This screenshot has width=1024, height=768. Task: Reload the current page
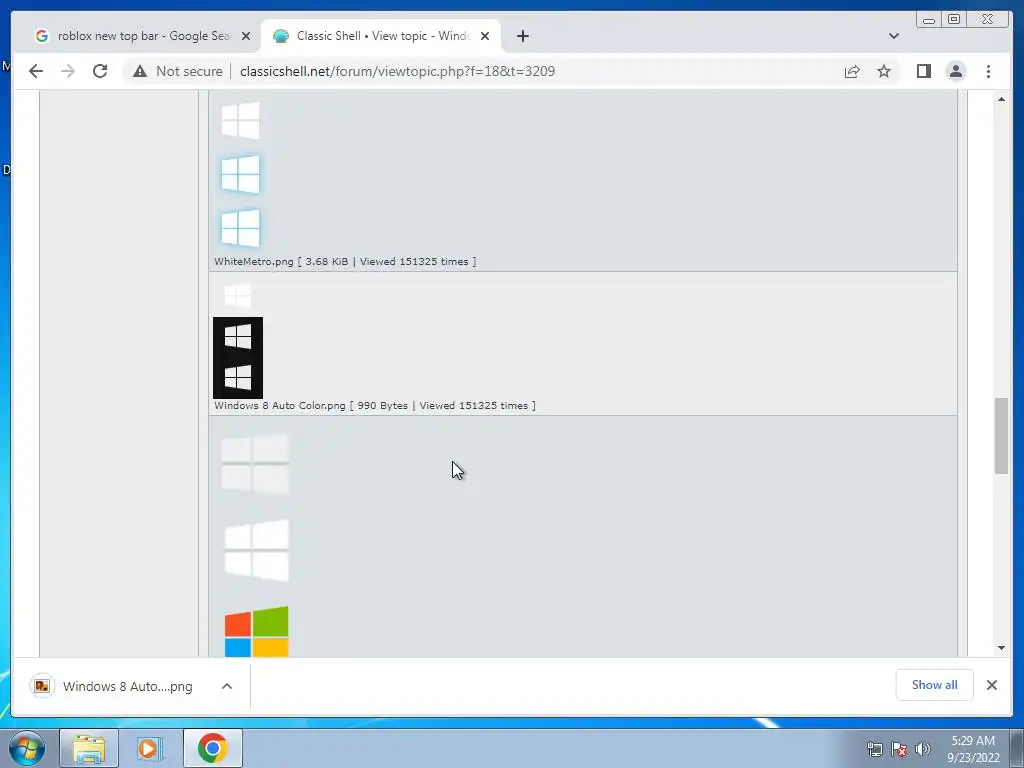pos(100,71)
